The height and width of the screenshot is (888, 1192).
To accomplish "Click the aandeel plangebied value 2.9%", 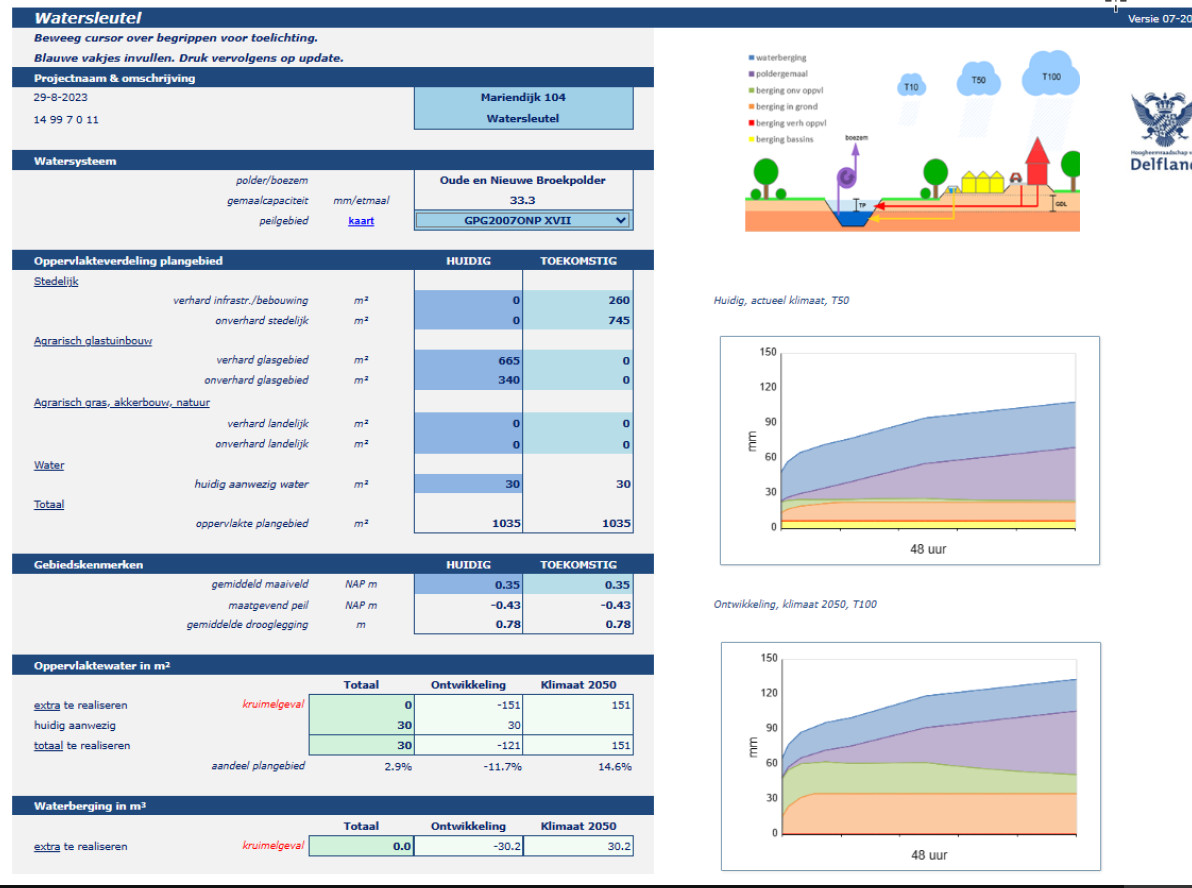I will (x=398, y=766).
